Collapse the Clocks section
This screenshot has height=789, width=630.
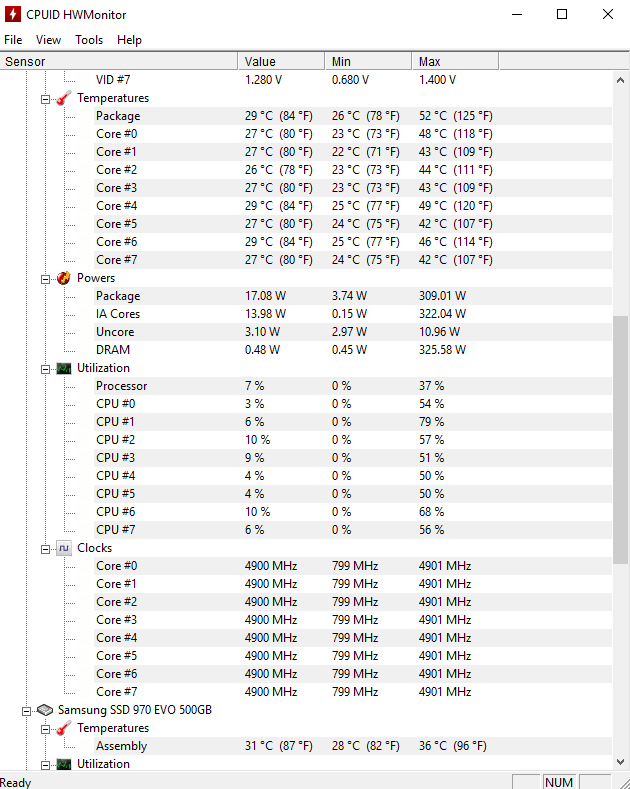coord(45,549)
